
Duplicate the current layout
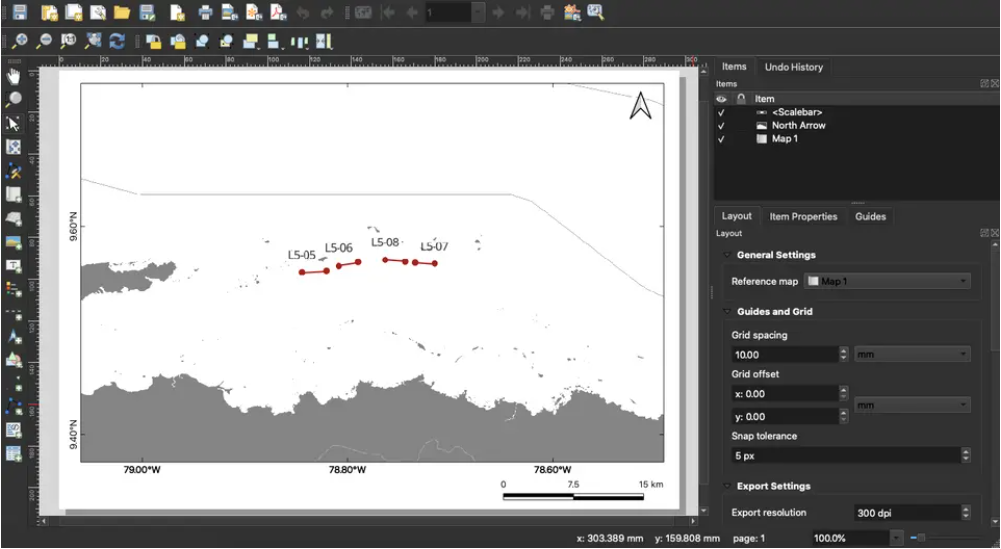(x=73, y=12)
